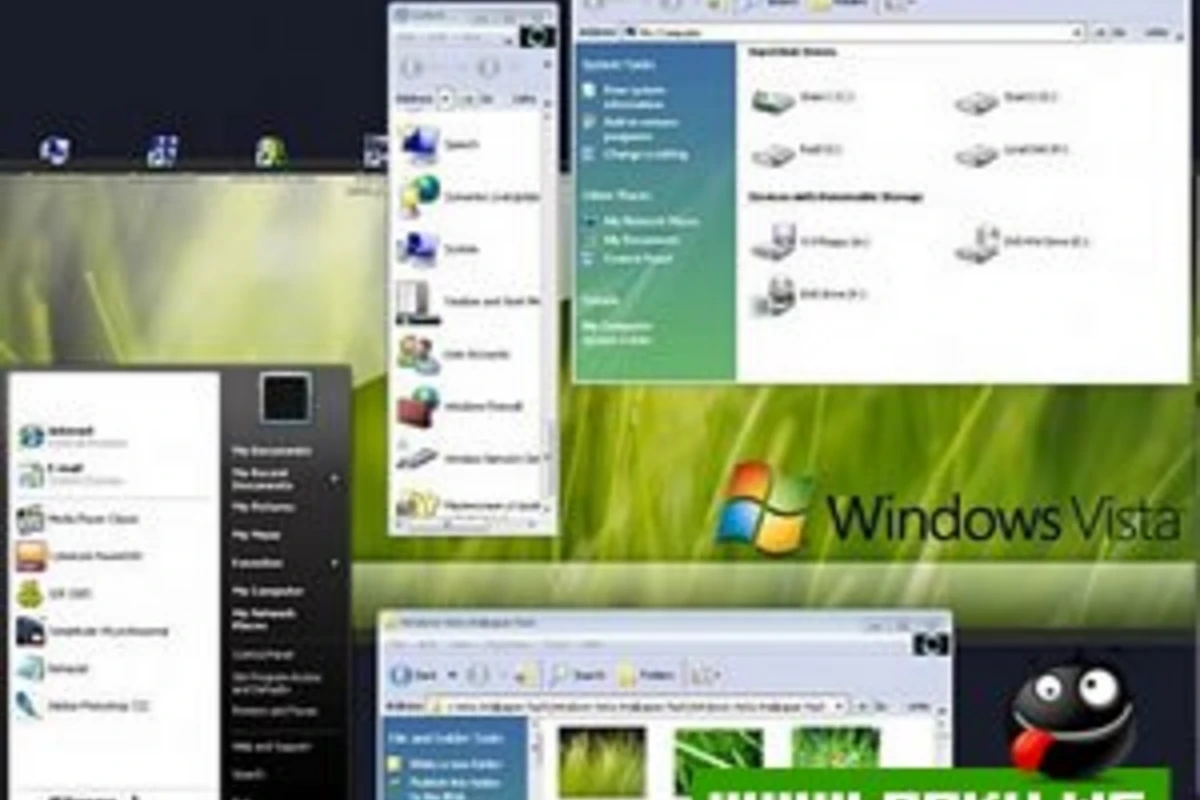
Task: Click Back button in wallpaper folder window
Action: 416,675
